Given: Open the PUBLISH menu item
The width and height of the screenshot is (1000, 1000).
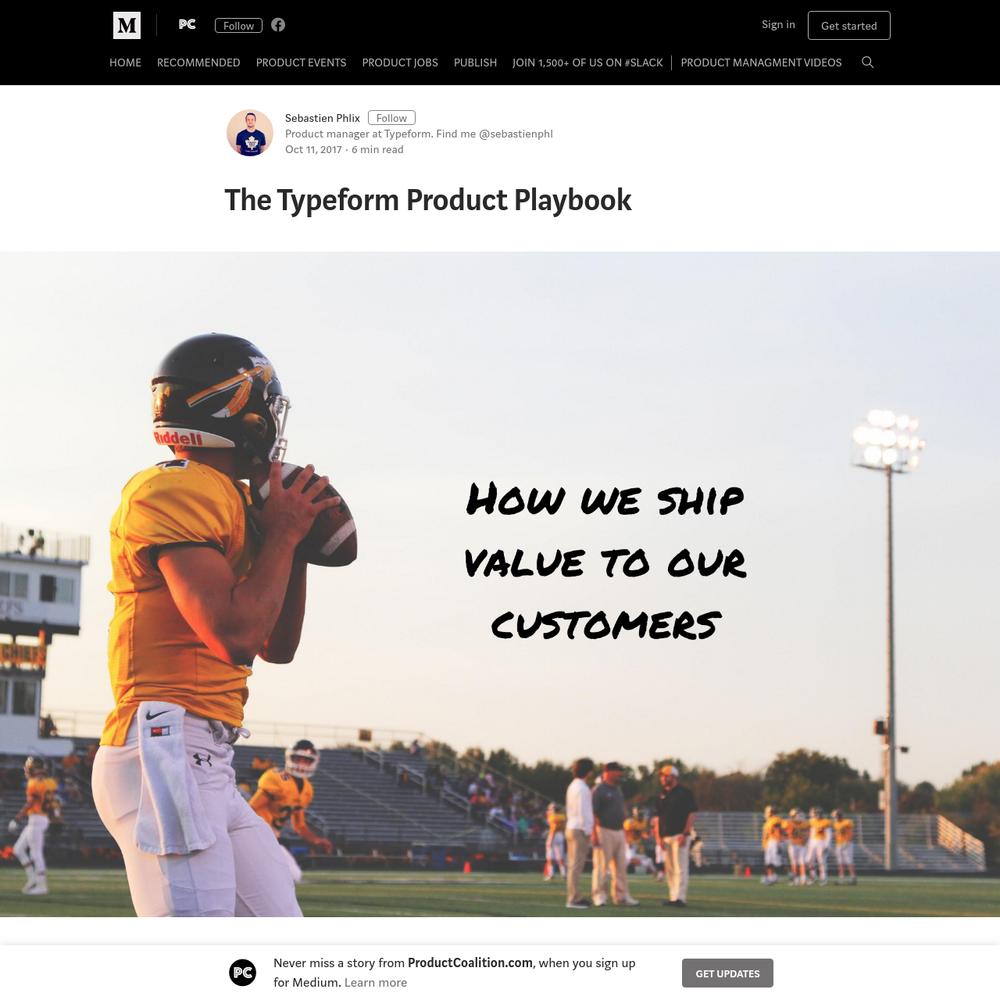Looking at the screenshot, I should (475, 62).
